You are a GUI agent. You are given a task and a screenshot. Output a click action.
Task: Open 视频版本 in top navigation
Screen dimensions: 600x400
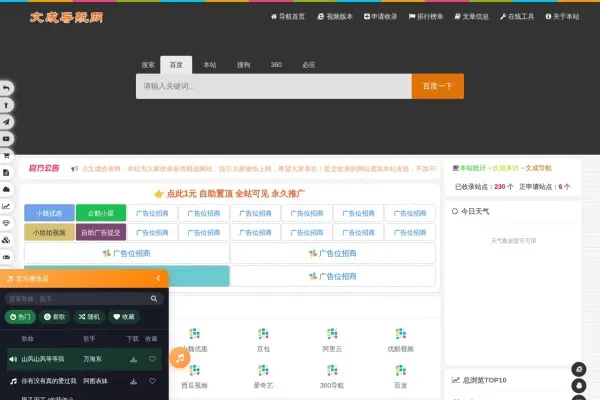tap(335, 16)
